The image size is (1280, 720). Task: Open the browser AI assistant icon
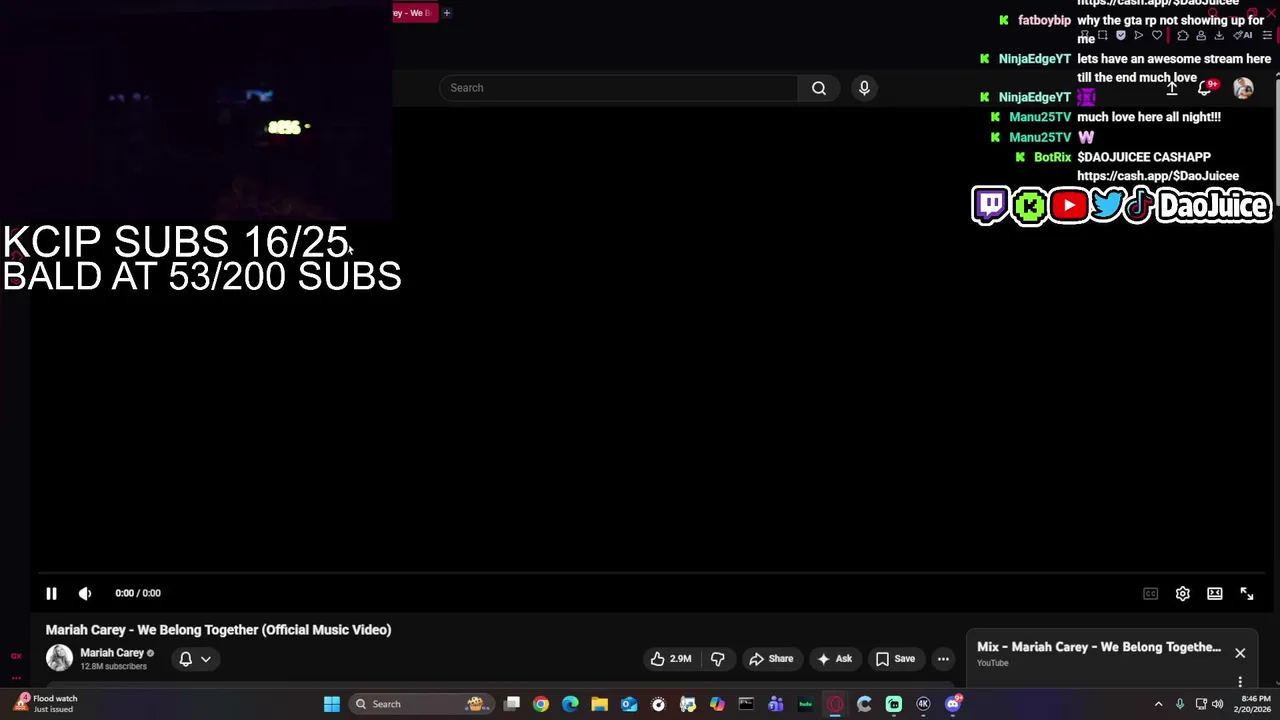(x=1243, y=35)
